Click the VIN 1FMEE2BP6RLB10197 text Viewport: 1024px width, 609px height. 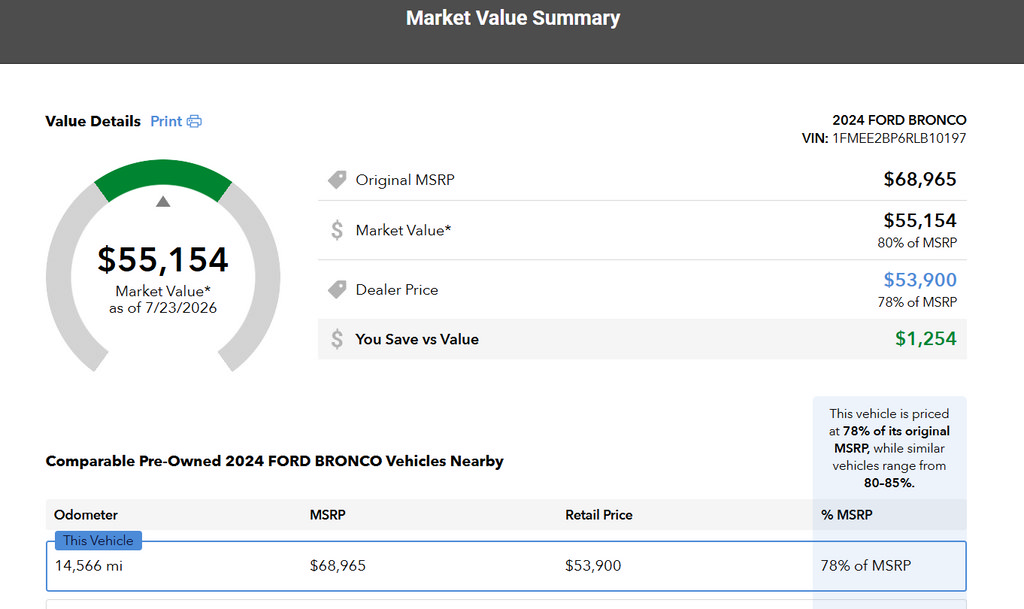pos(884,138)
